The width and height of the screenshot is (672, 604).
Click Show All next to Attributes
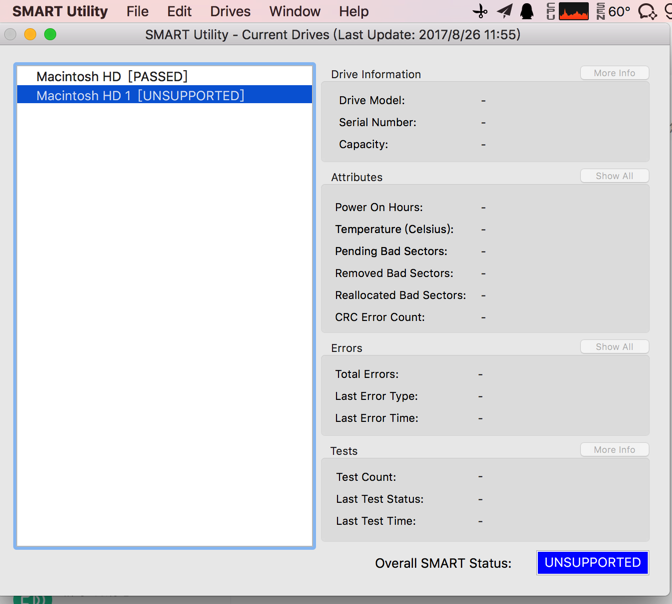pos(615,176)
